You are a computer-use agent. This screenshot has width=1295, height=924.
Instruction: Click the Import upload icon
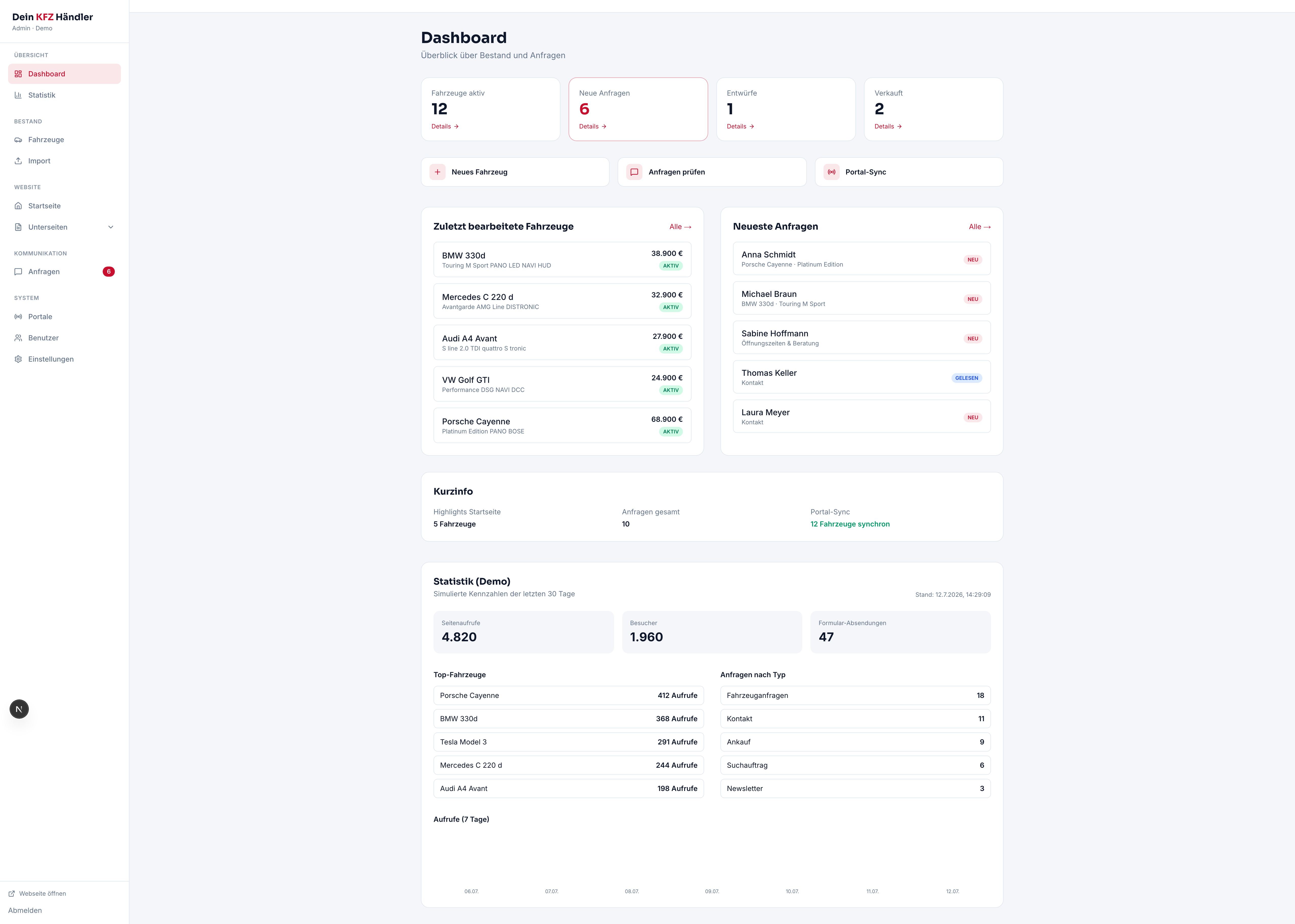pos(18,161)
